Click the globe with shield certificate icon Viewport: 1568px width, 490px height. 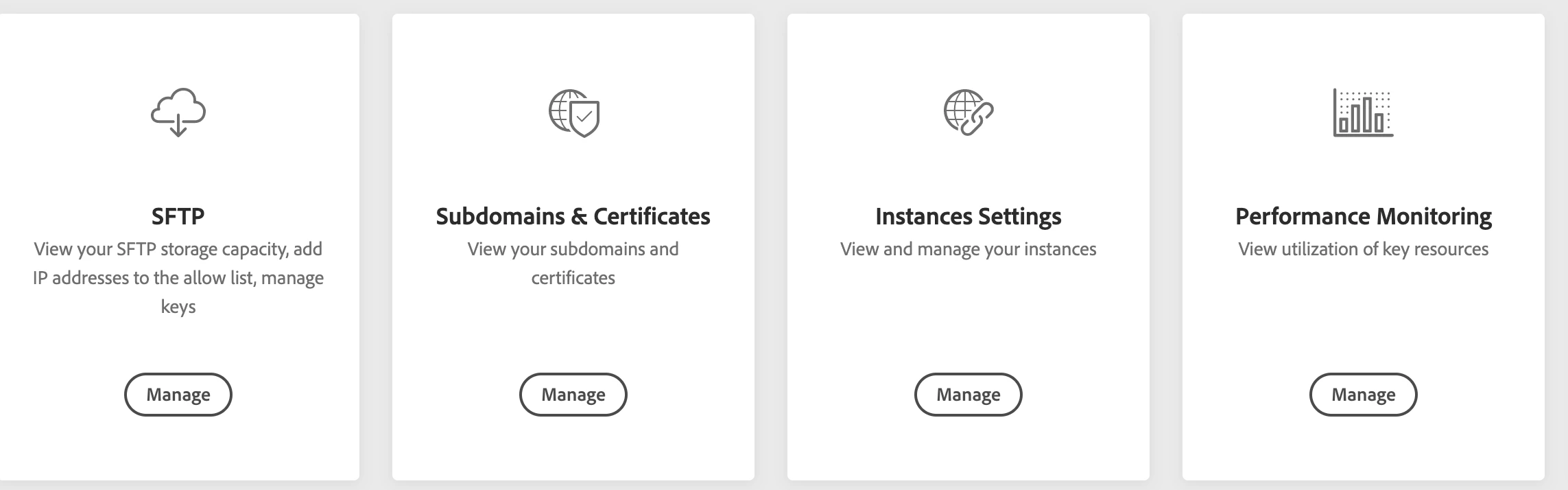click(574, 113)
